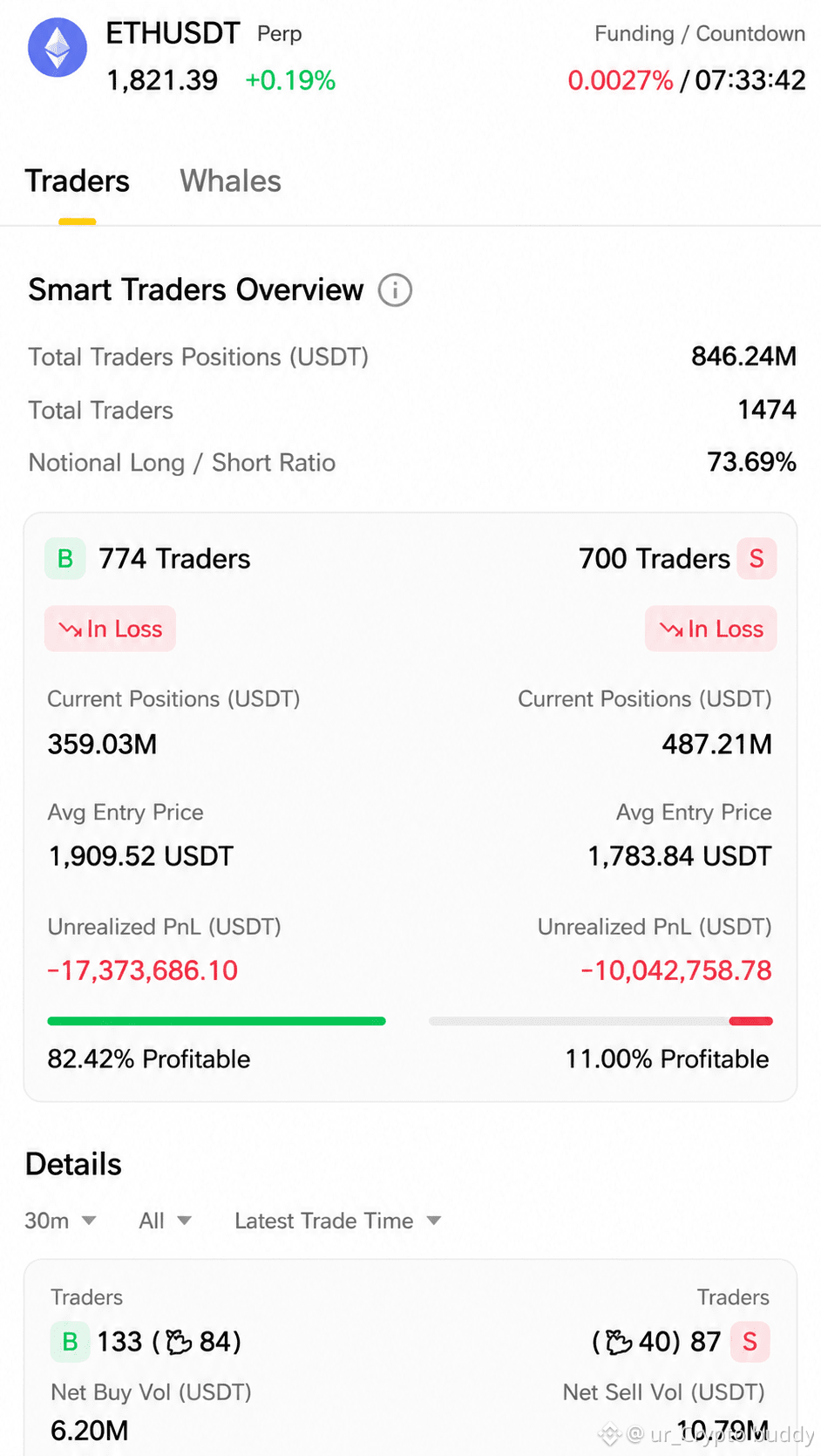Click the long side In Loss tag

[110, 629]
